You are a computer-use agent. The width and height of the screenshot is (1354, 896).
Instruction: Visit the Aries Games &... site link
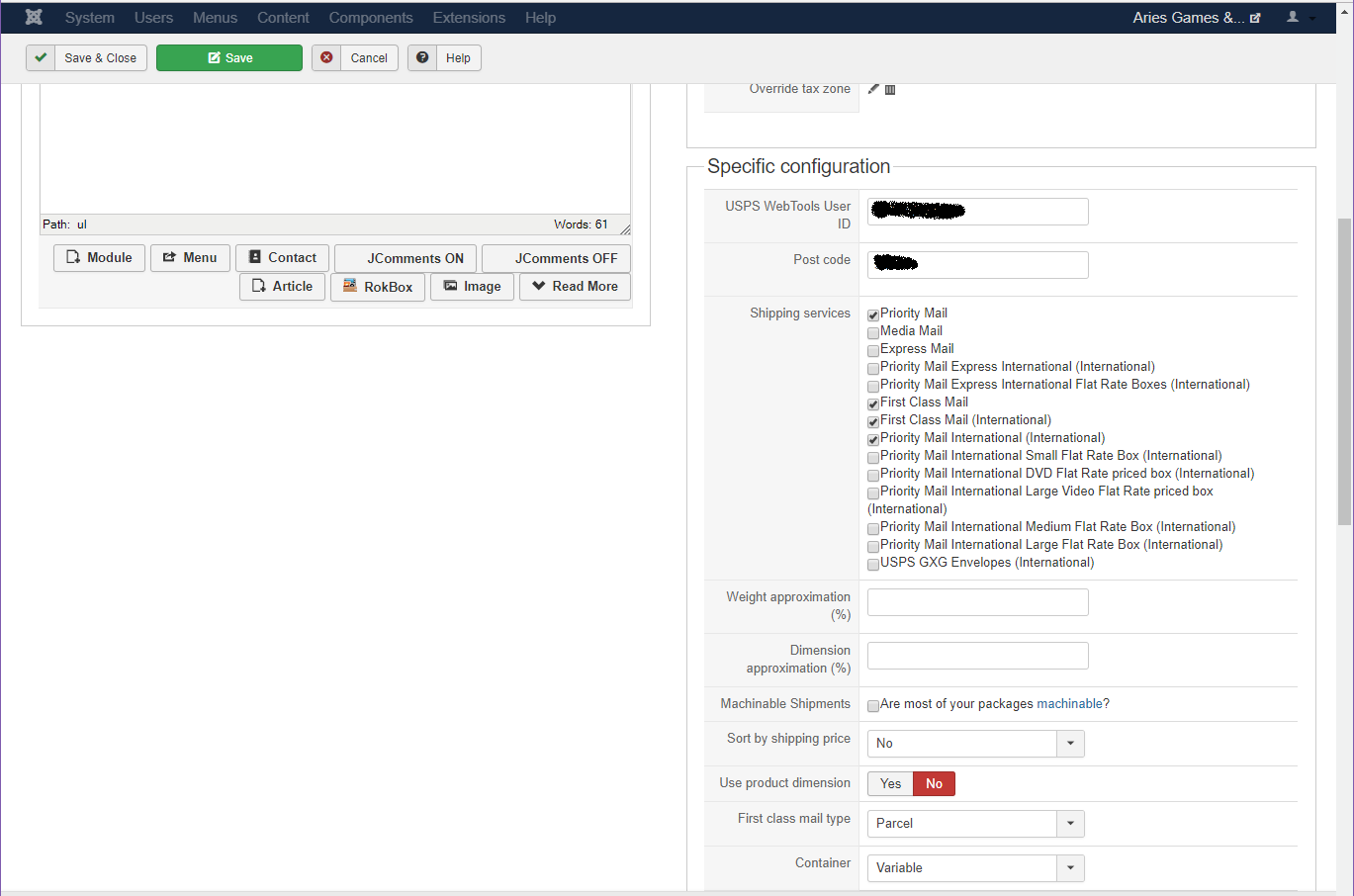point(1197,18)
